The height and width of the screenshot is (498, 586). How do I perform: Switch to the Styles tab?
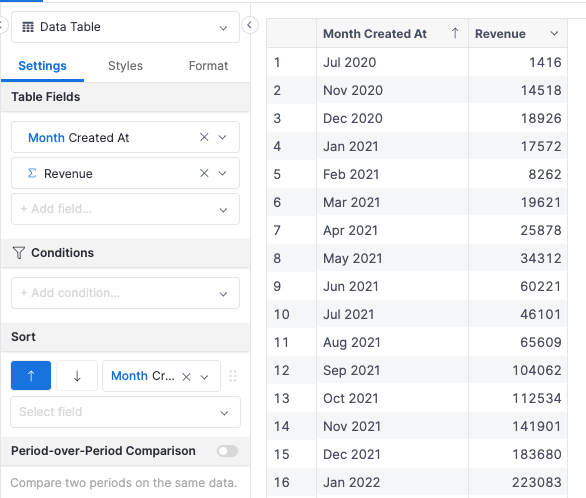(125, 66)
